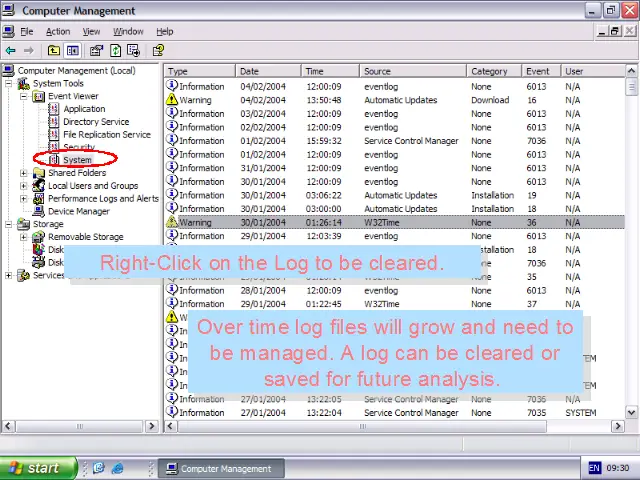Click the Computer Management taskbar button

pyautogui.click(x=221, y=469)
